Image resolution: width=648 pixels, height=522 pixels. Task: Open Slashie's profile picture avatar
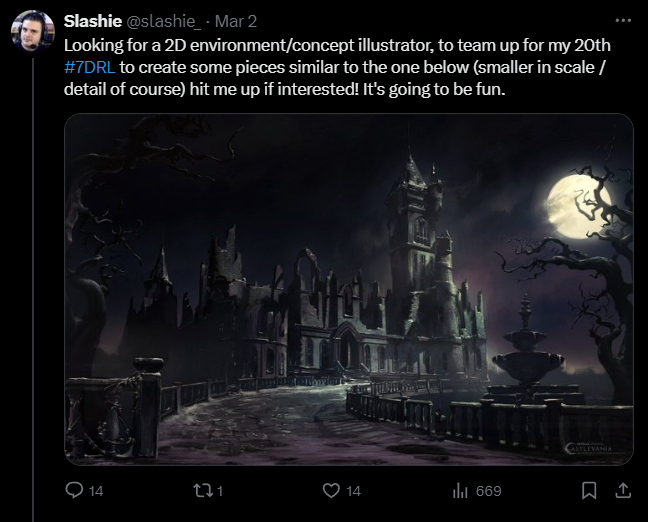click(x=32, y=34)
